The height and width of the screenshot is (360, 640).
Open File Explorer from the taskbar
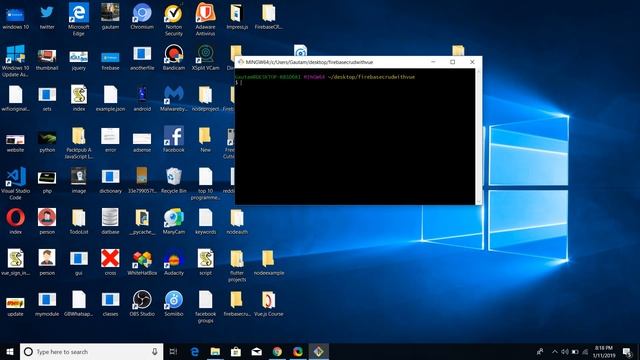[215, 351]
